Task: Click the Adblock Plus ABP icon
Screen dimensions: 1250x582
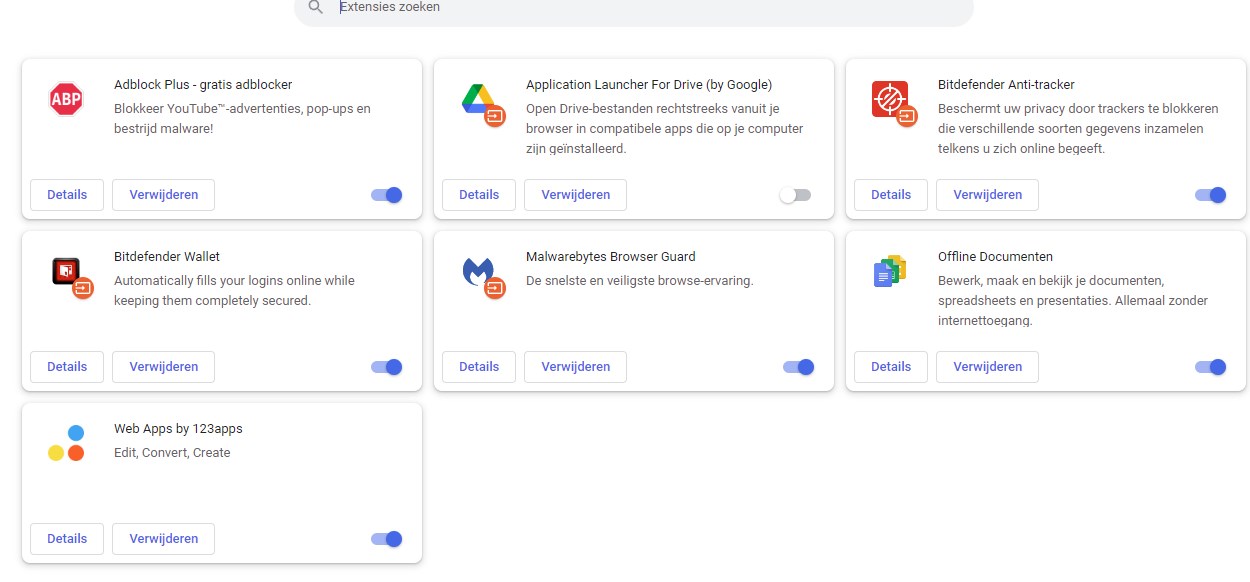Action: 66,99
